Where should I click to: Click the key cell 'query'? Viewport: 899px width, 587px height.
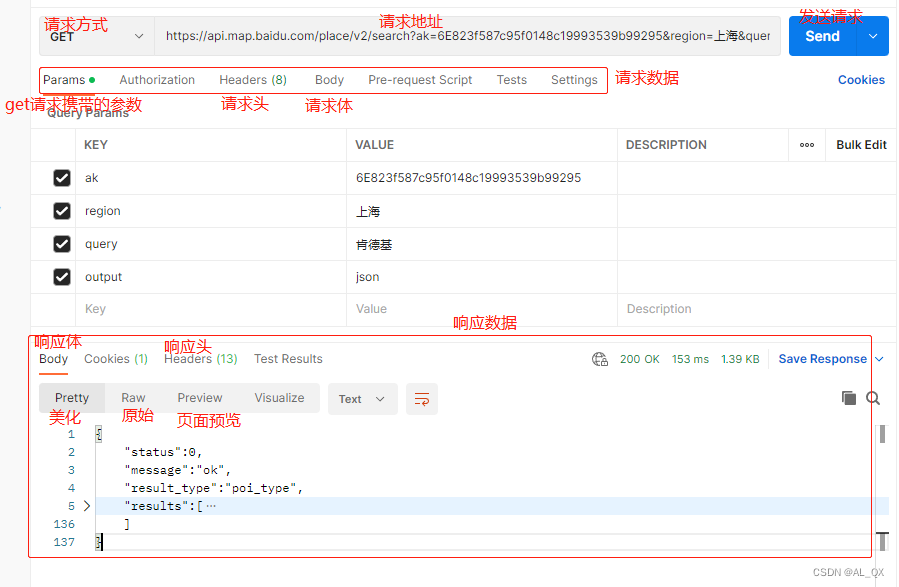point(211,244)
